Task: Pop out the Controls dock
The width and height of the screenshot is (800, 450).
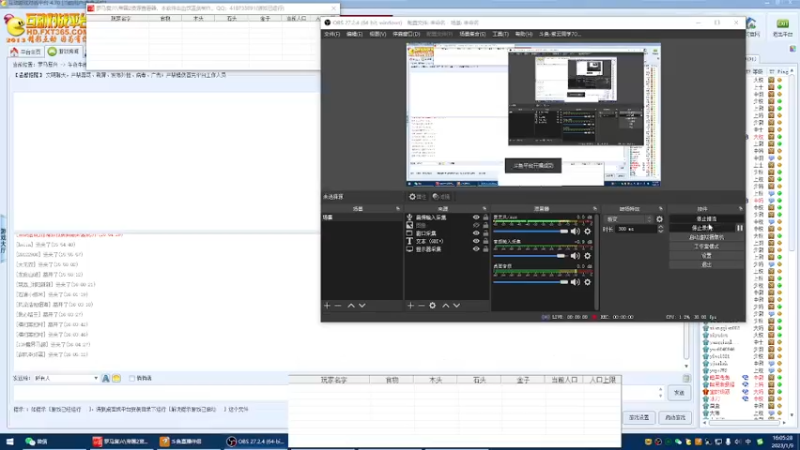Action: coord(740,209)
